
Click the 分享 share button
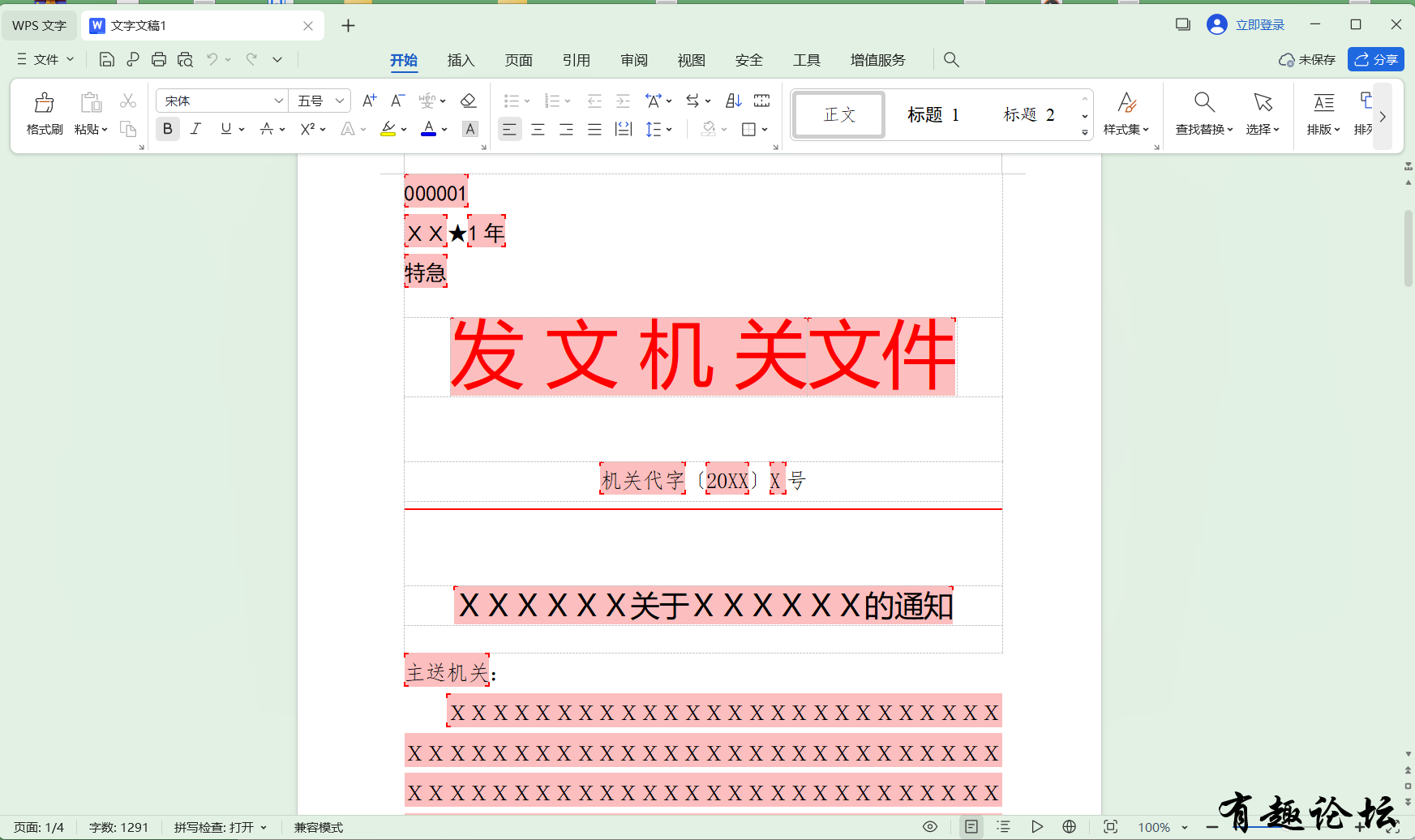[x=1375, y=59]
